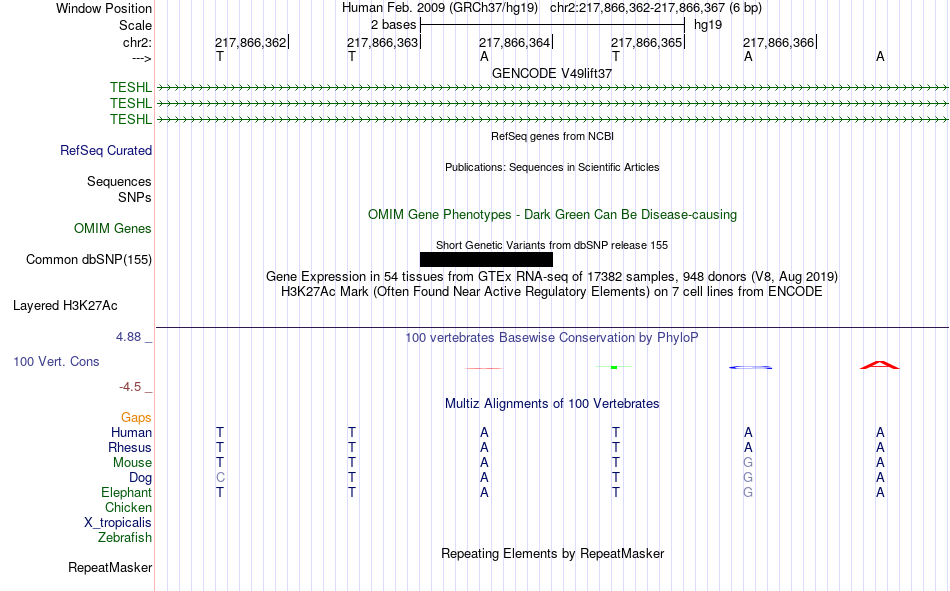
Task: Click the black dbSNP variant block
Action: pos(486,259)
